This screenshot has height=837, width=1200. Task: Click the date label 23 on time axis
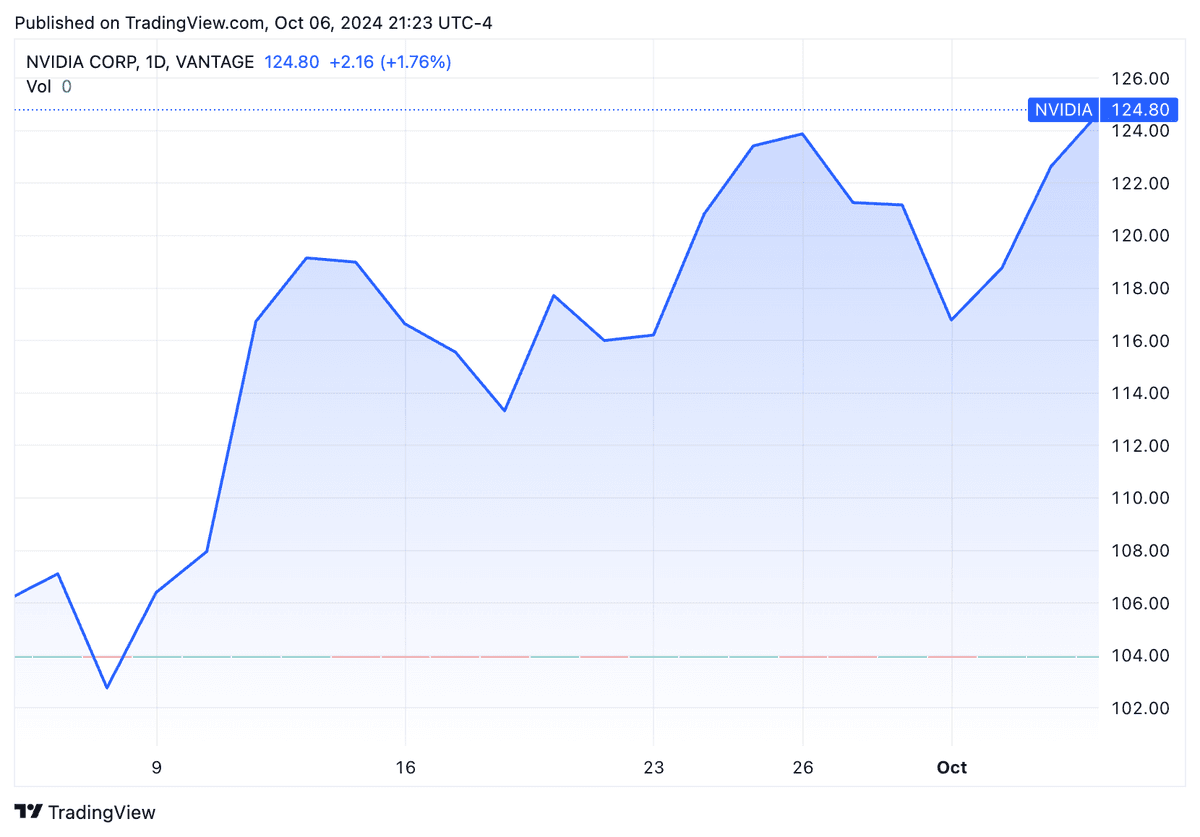(x=653, y=768)
